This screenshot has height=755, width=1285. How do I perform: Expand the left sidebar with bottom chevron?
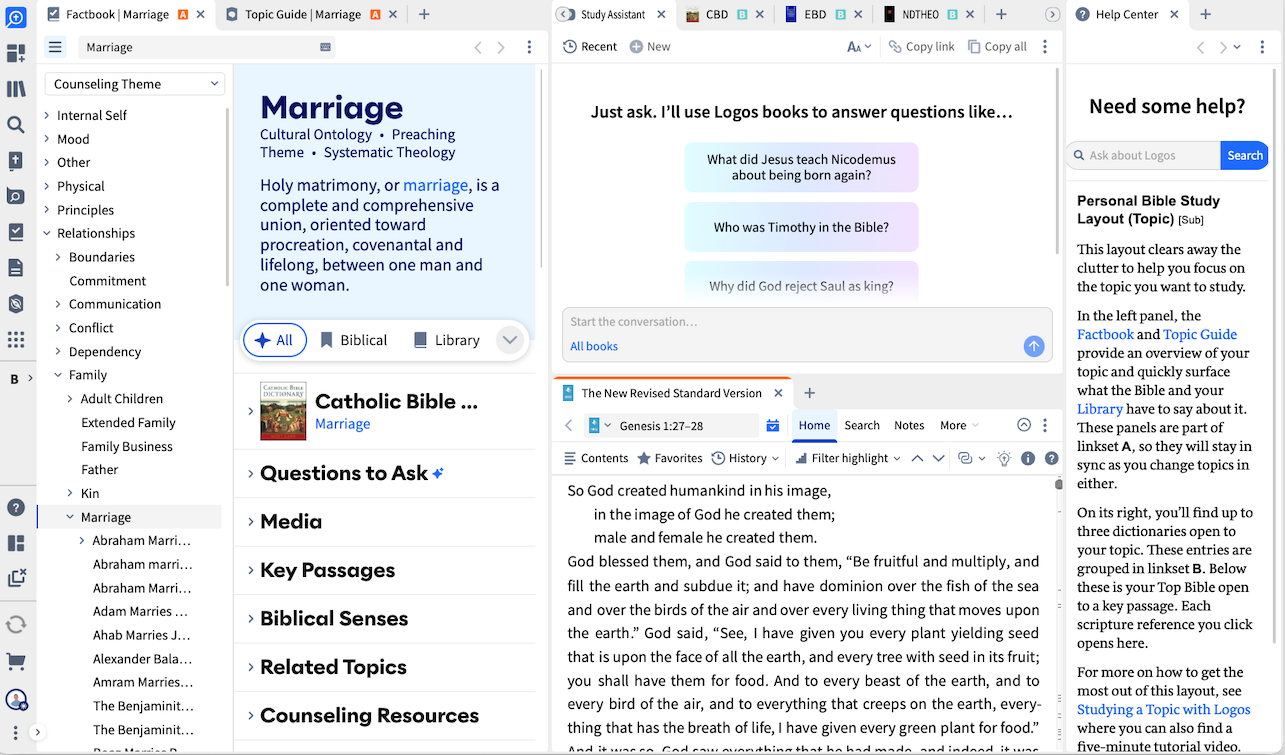click(37, 732)
